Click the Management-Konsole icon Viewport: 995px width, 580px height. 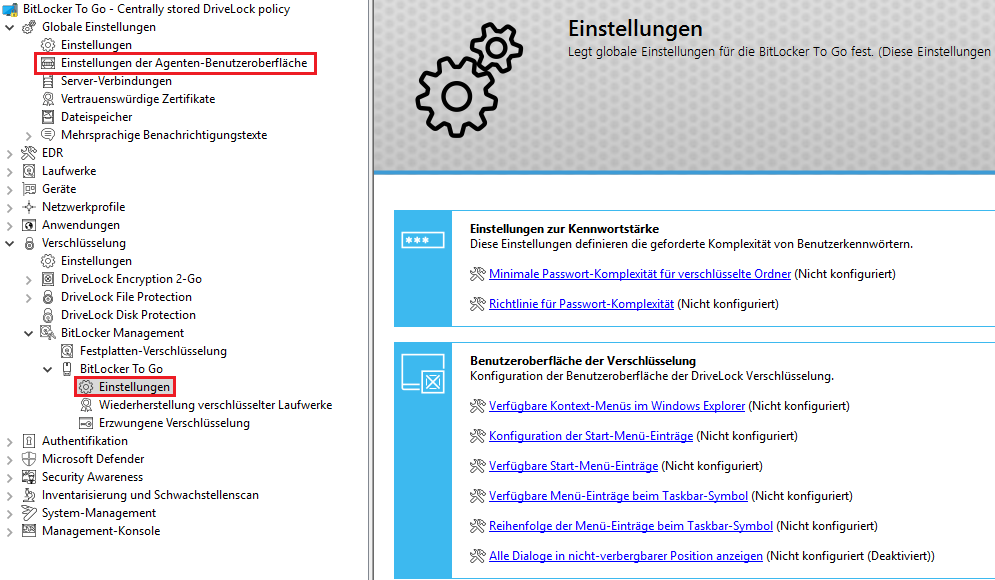29,531
